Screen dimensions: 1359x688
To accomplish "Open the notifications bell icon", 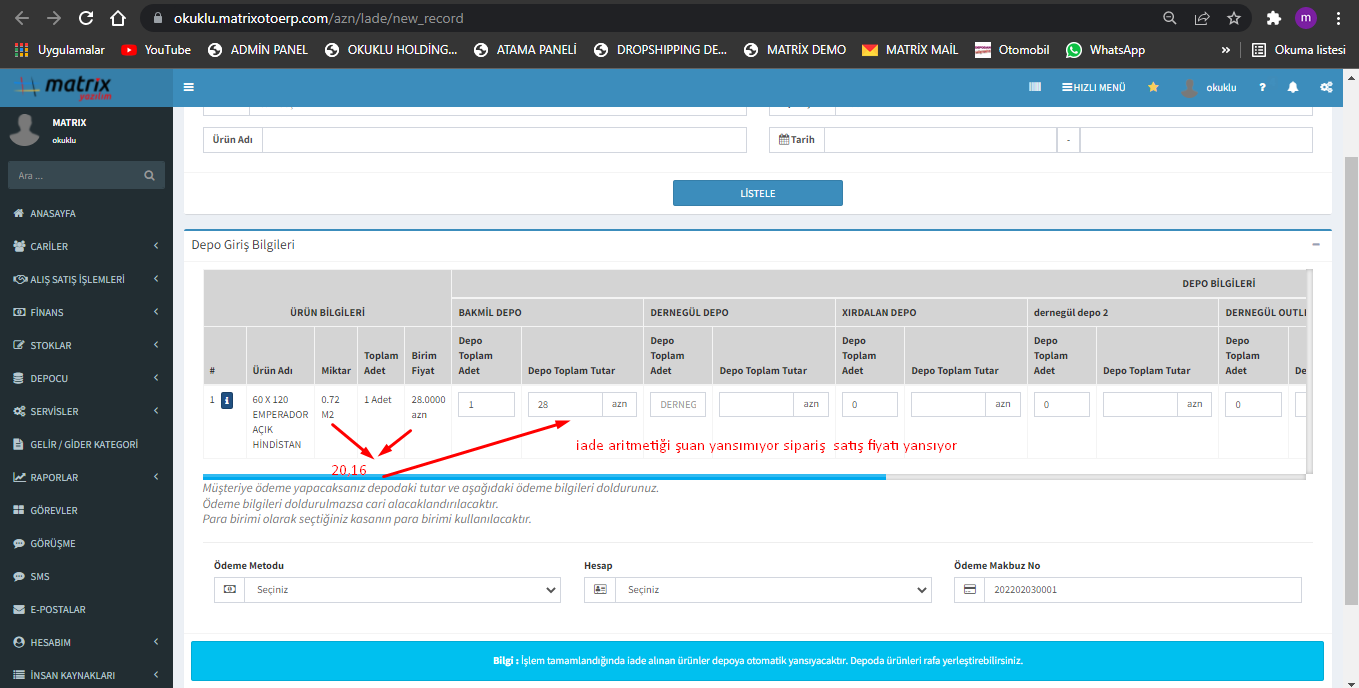I will pyautogui.click(x=1292, y=87).
